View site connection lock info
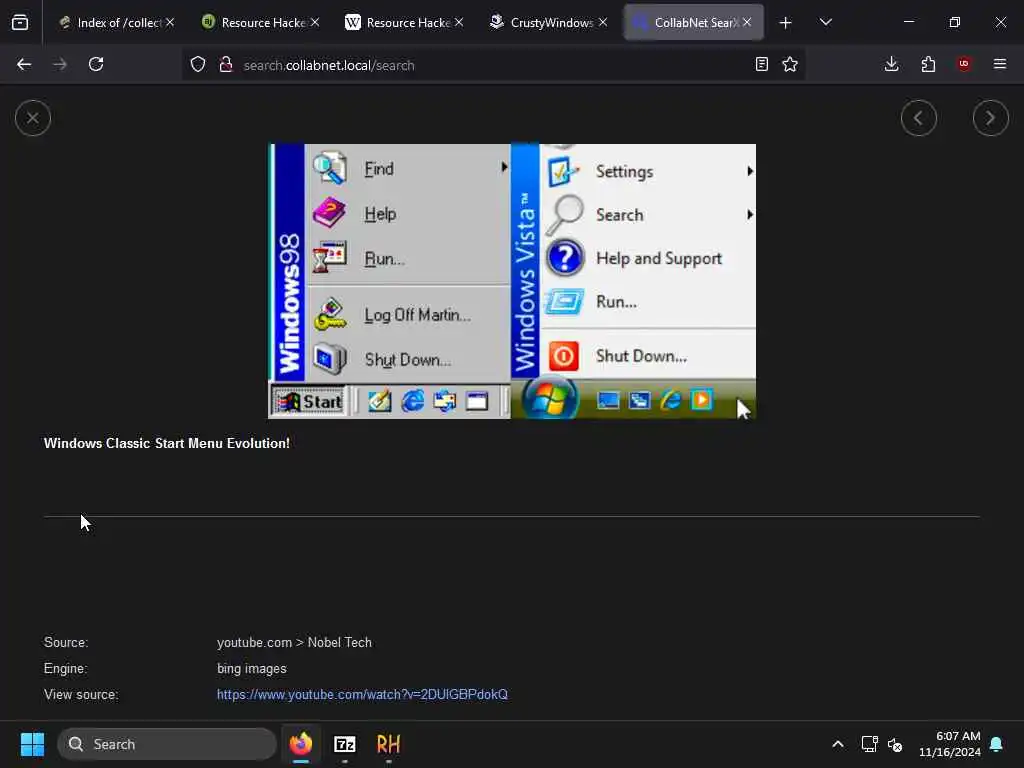1024x768 pixels. (226, 65)
